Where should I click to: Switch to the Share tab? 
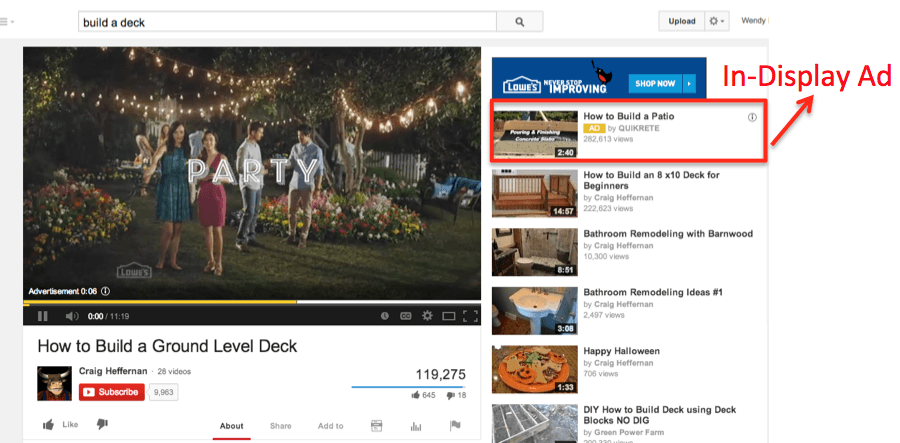click(x=281, y=426)
